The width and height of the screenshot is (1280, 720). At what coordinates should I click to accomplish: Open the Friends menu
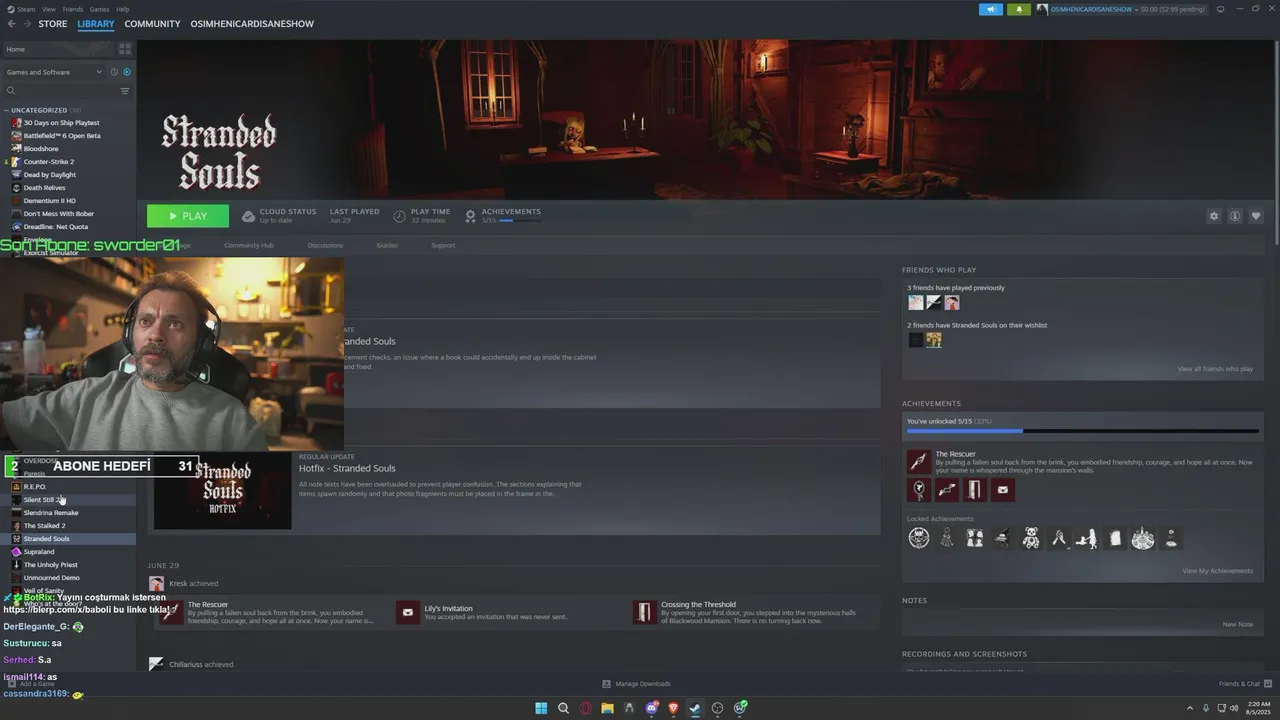(x=73, y=9)
